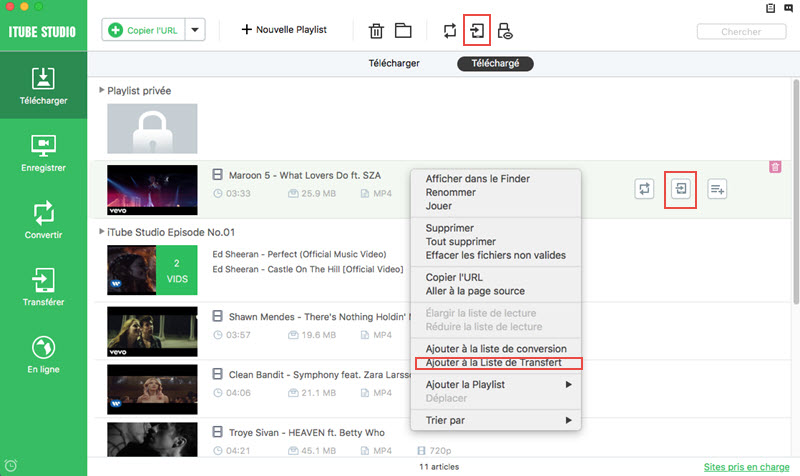Click the '2 VIDS' green badge
Viewport: 800px width, 476px height.
[x=177, y=270]
